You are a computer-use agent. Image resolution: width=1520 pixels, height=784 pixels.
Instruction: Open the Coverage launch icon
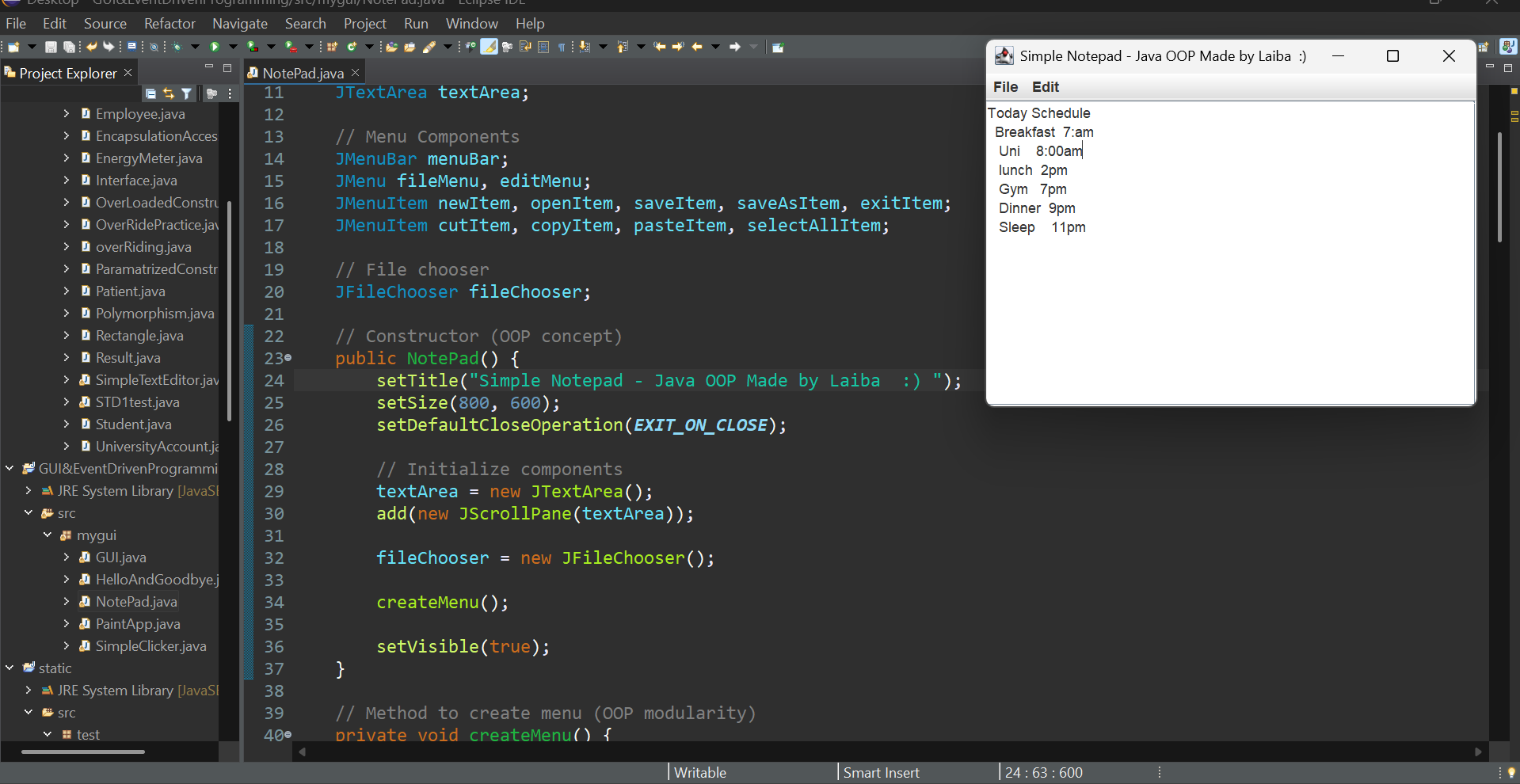click(250, 47)
